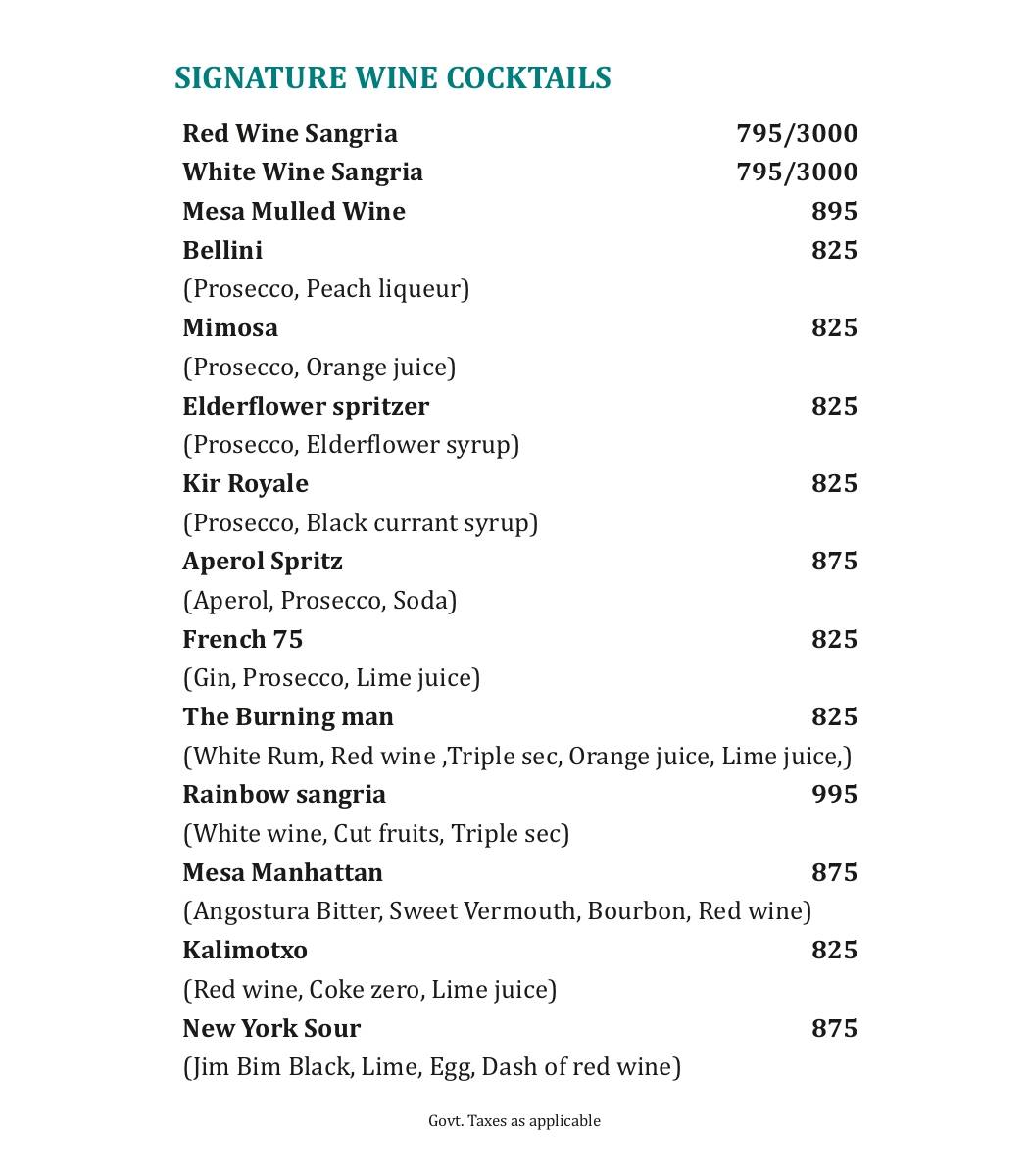The image size is (1029, 1176).
Task: Click the Aperol Spritz price 875
Action: (834, 561)
